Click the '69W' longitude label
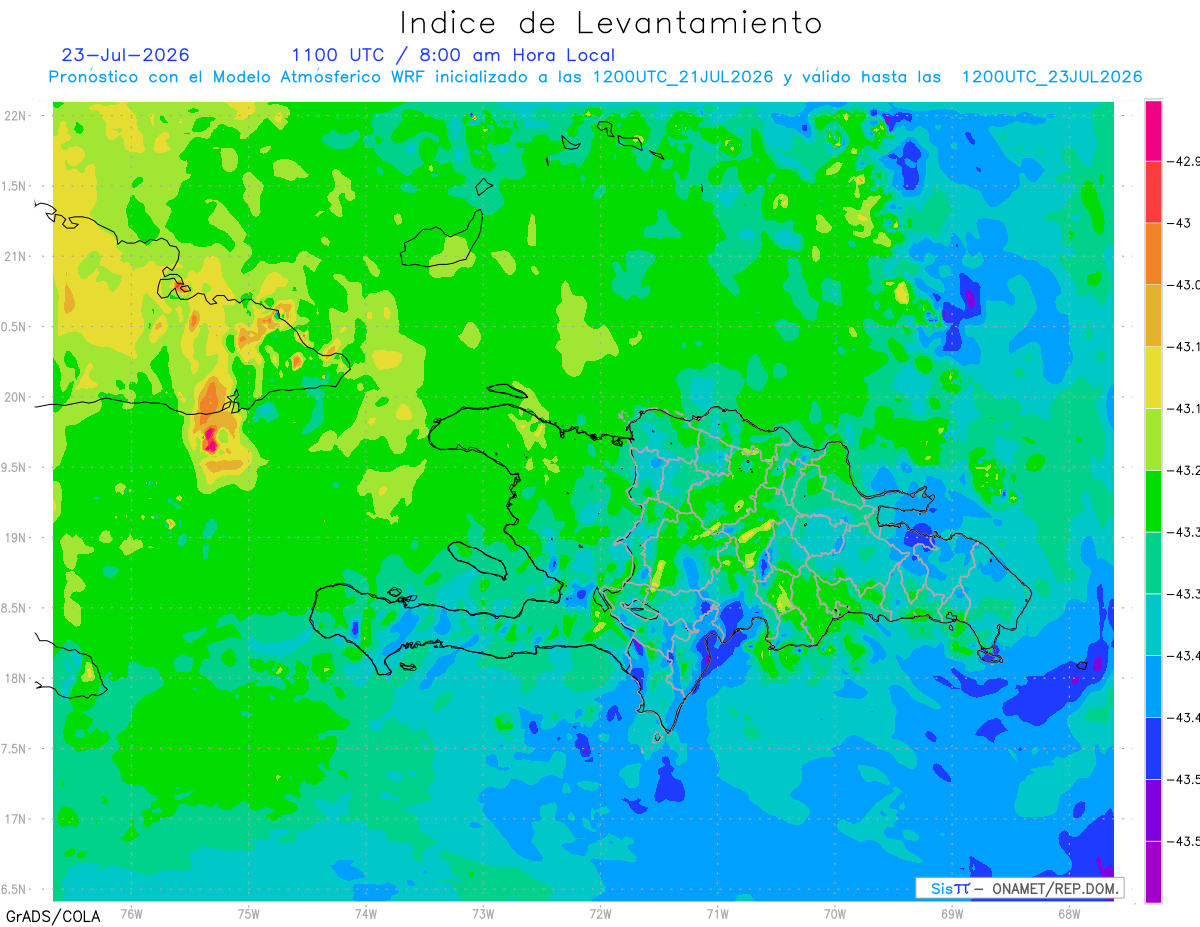This screenshot has width=1200, height=927. tap(952, 913)
